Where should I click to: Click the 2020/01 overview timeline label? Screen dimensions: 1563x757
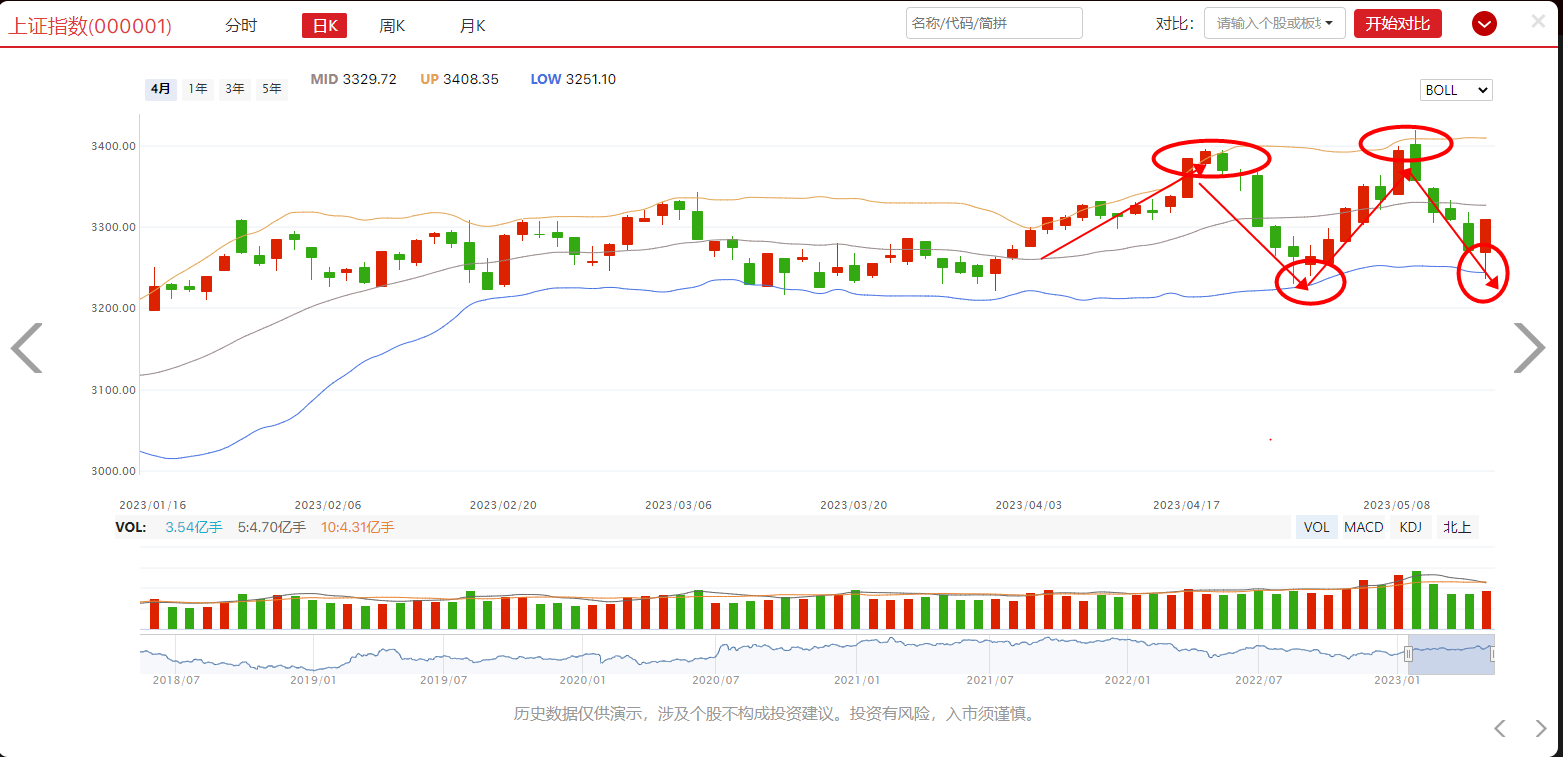[x=582, y=680]
